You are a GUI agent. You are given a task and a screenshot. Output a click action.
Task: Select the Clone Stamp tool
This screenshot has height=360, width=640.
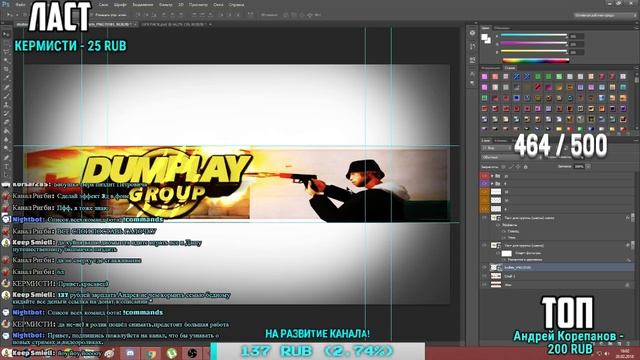[6, 105]
